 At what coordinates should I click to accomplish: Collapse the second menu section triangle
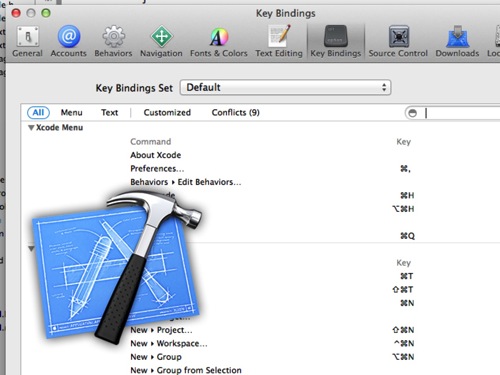[31, 249]
